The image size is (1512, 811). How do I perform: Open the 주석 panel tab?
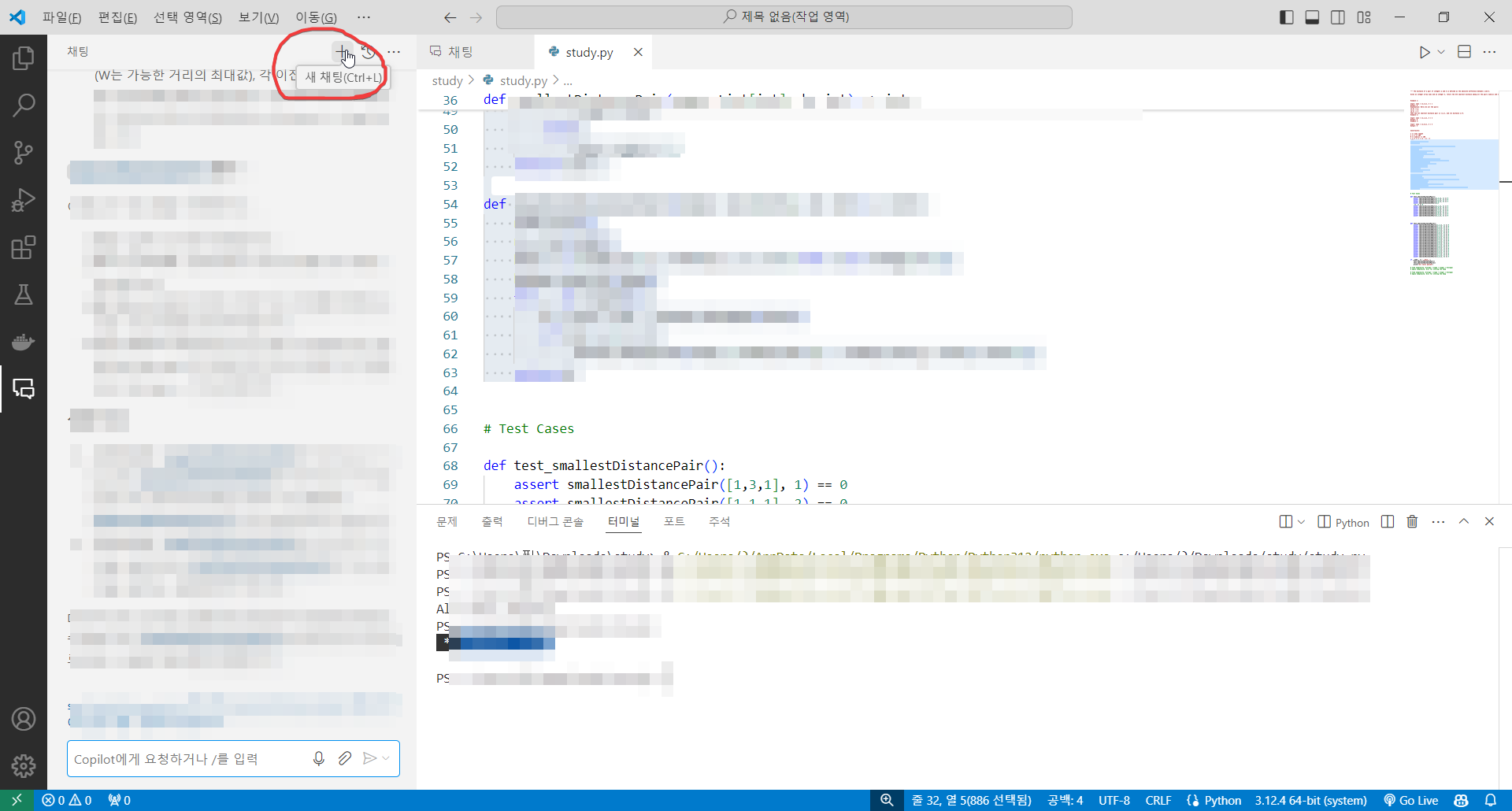point(719,521)
